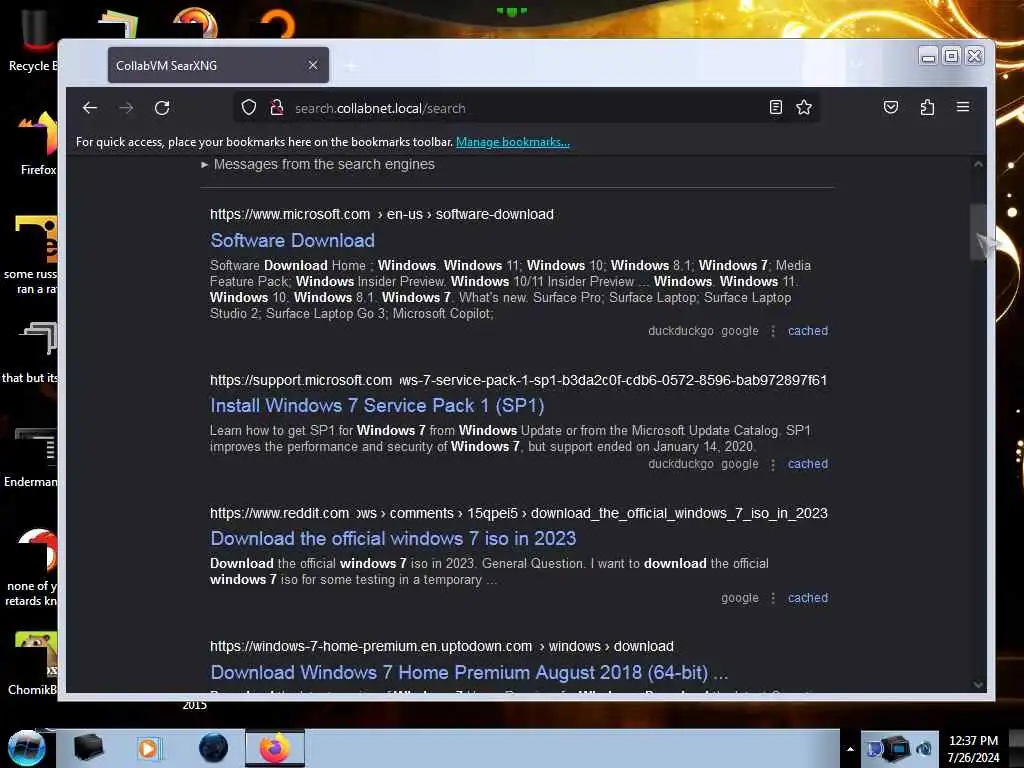Open the Software Download result
1024x768 pixels.
pos(293,240)
